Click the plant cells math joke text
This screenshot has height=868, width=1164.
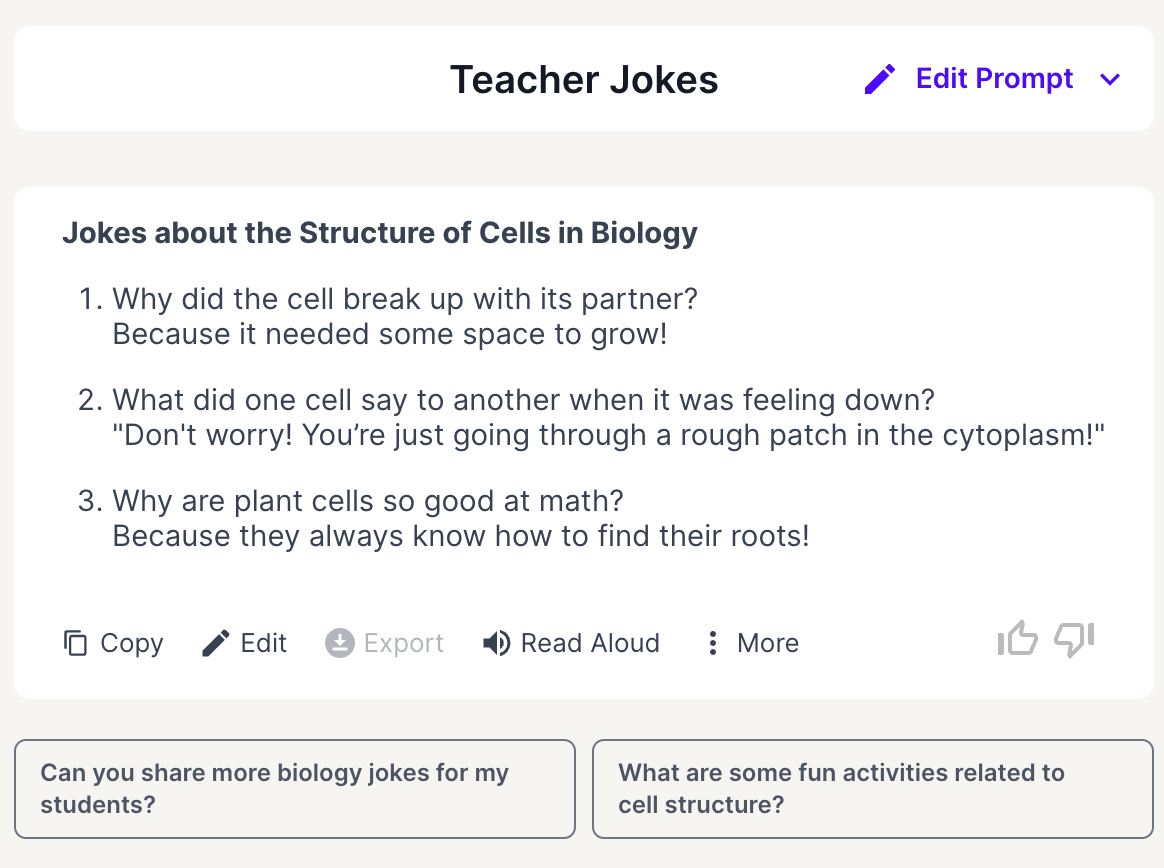click(x=460, y=518)
